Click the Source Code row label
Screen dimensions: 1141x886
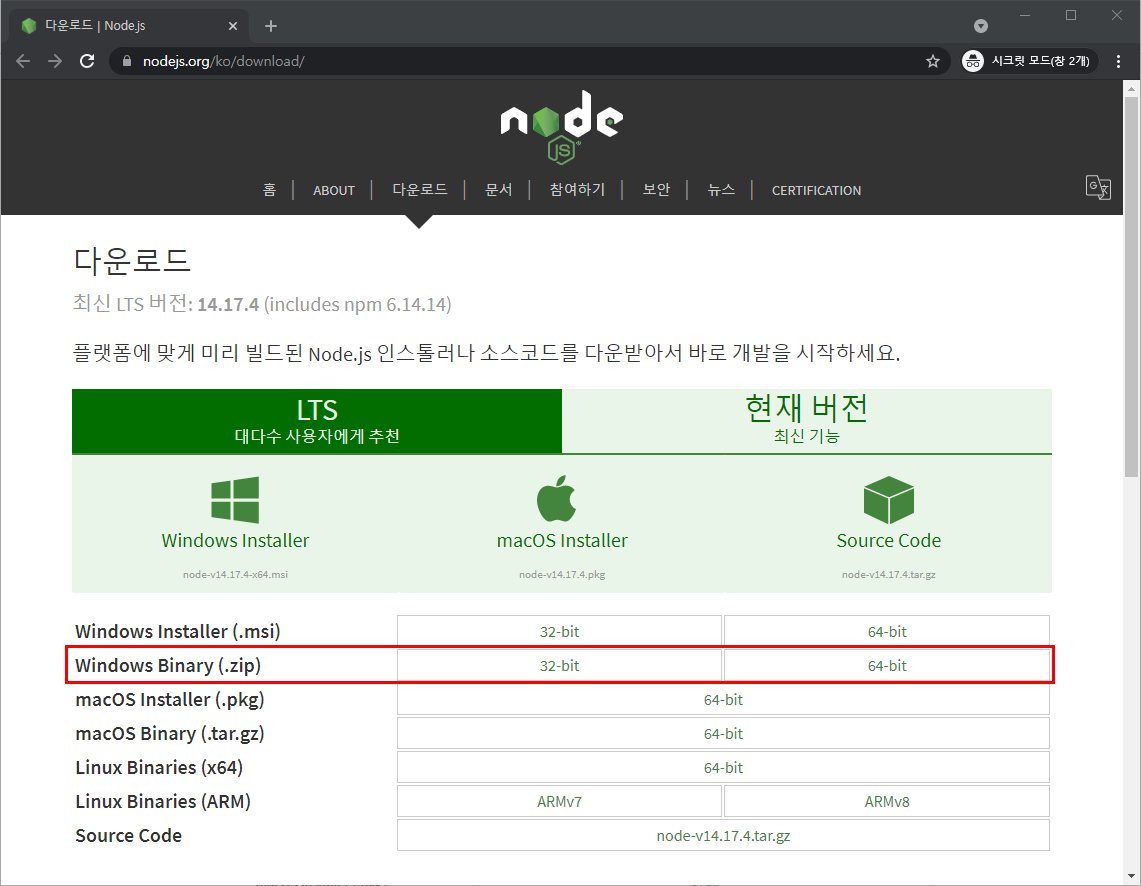point(129,836)
